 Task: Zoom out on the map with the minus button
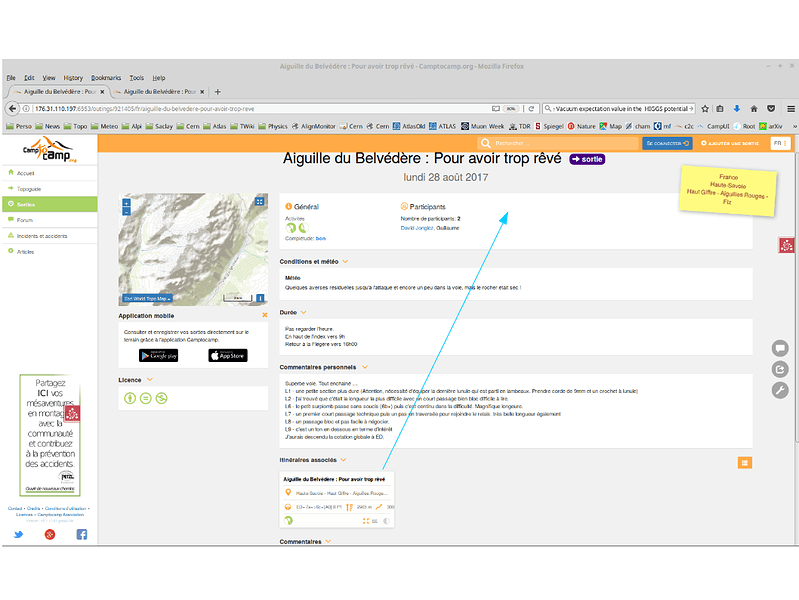tap(126, 211)
